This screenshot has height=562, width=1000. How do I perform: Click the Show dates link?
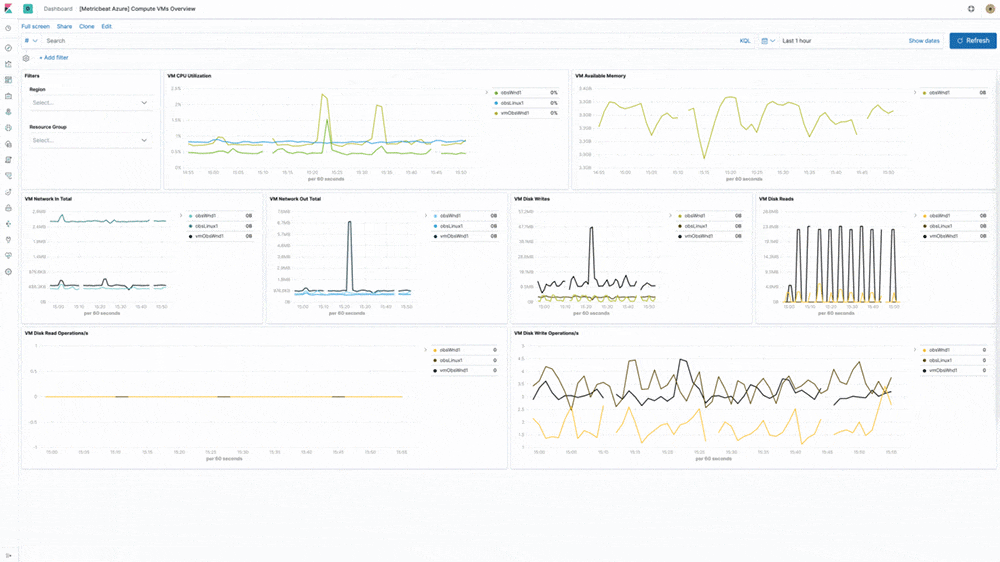pos(923,41)
